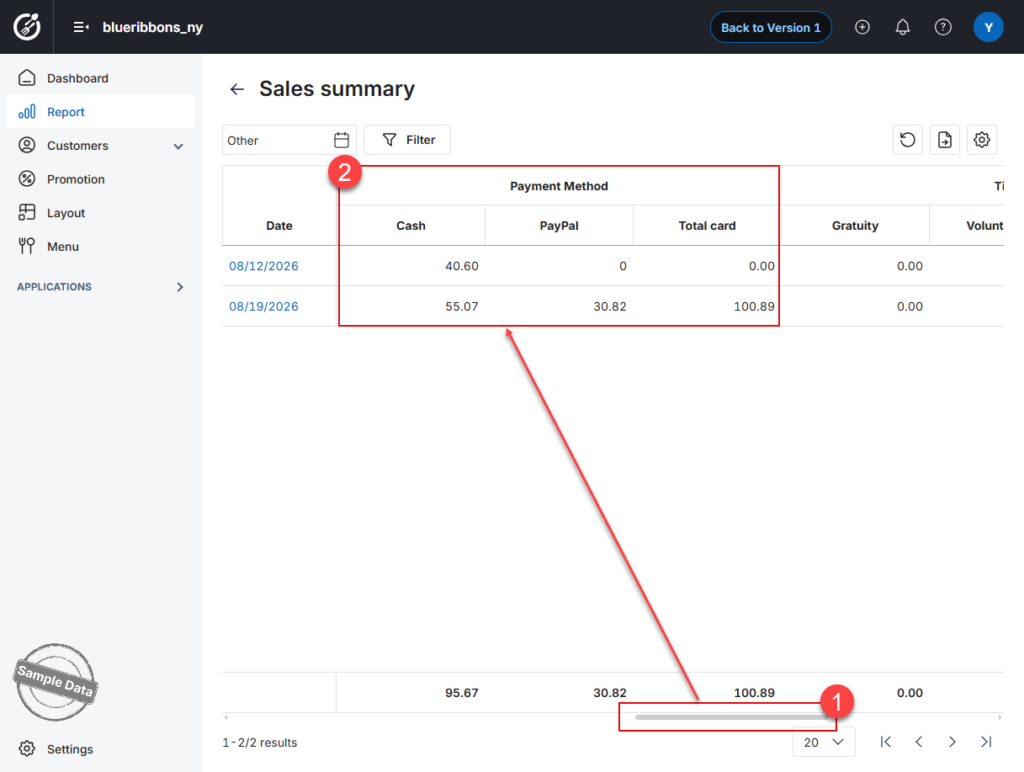This screenshot has height=772, width=1024.
Task: Go to first page of results
Action: pyautogui.click(x=886, y=742)
